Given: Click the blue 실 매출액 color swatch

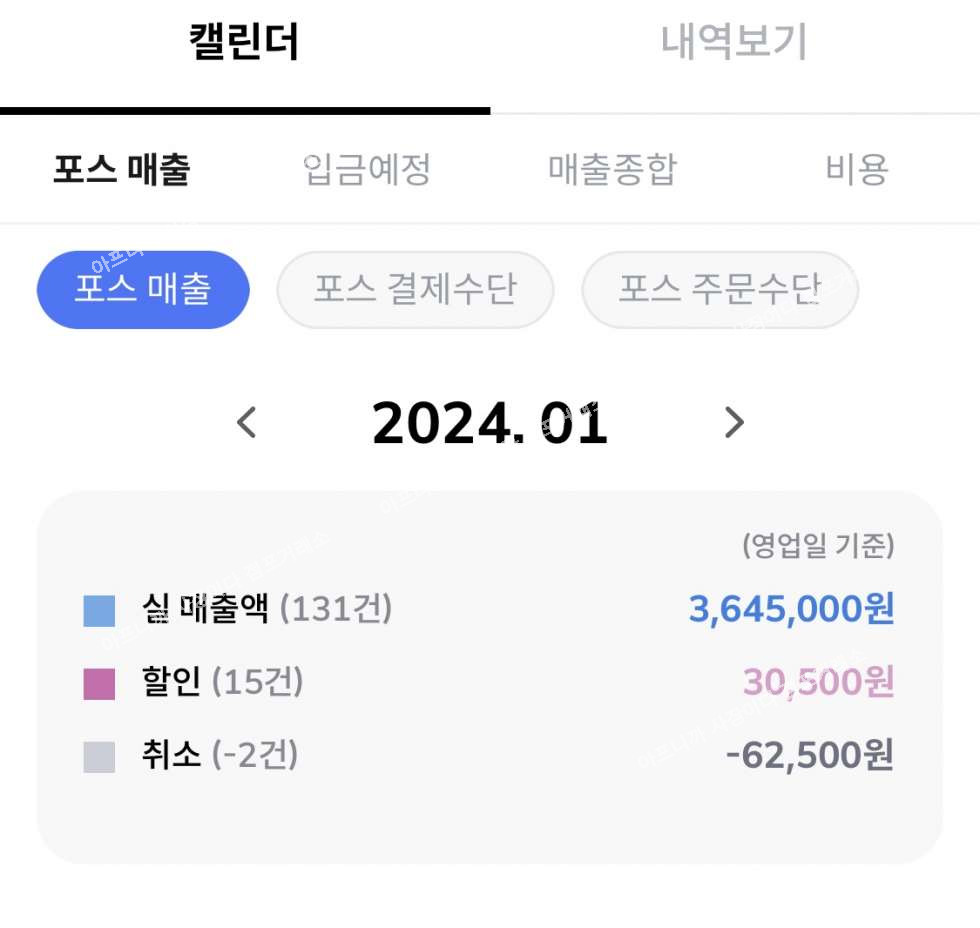Looking at the screenshot, I should tap(99, 610).
